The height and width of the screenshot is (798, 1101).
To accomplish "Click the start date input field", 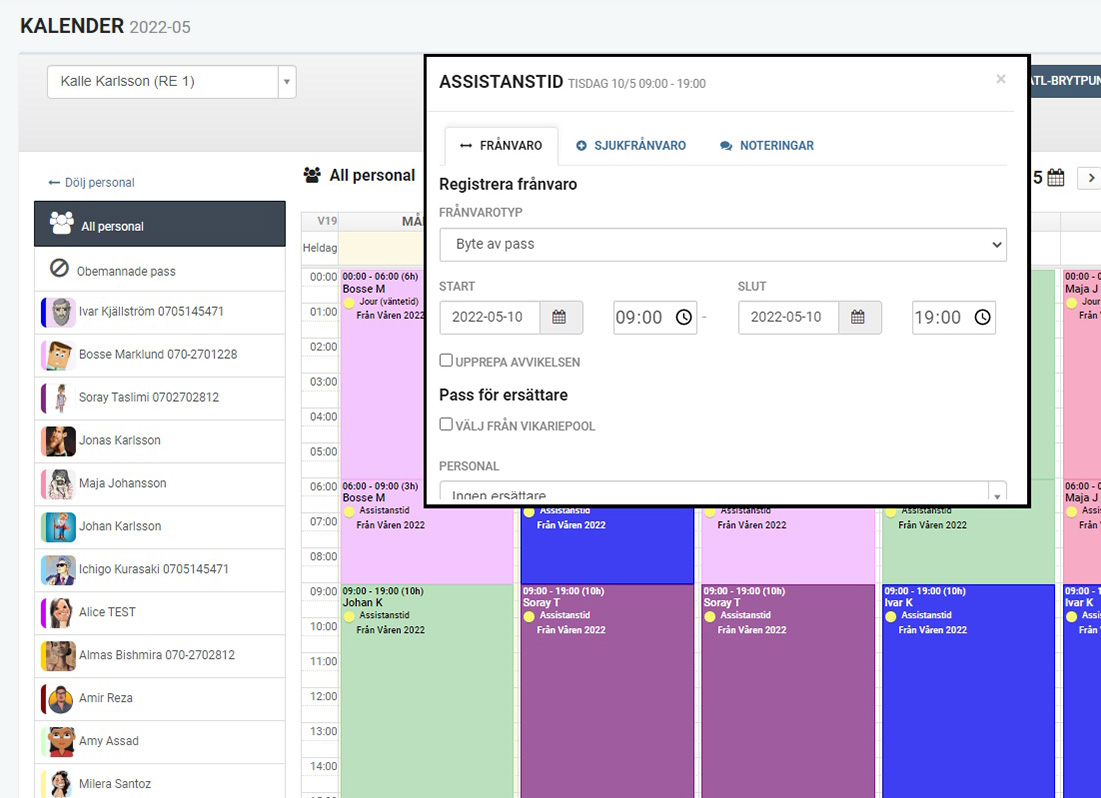I will point(490,317).
